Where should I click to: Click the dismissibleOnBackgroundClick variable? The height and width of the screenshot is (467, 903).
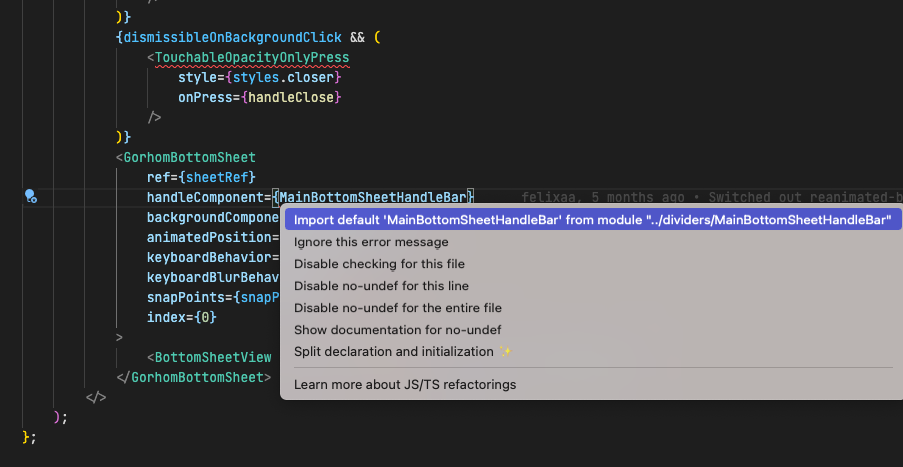[x=240, y=37]
